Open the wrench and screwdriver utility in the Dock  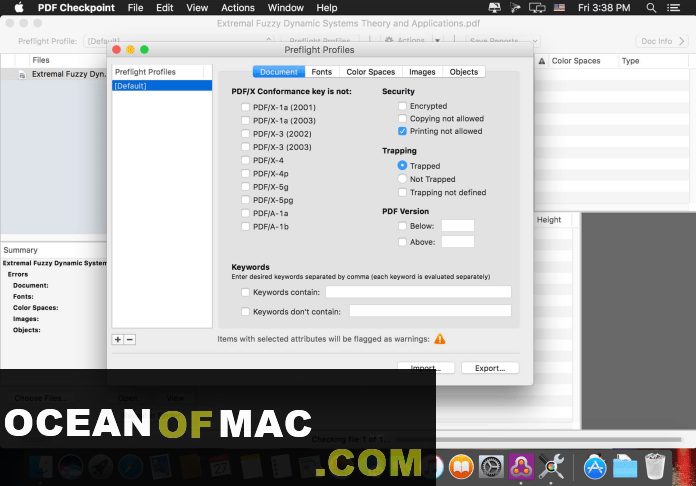pos(551,467)
